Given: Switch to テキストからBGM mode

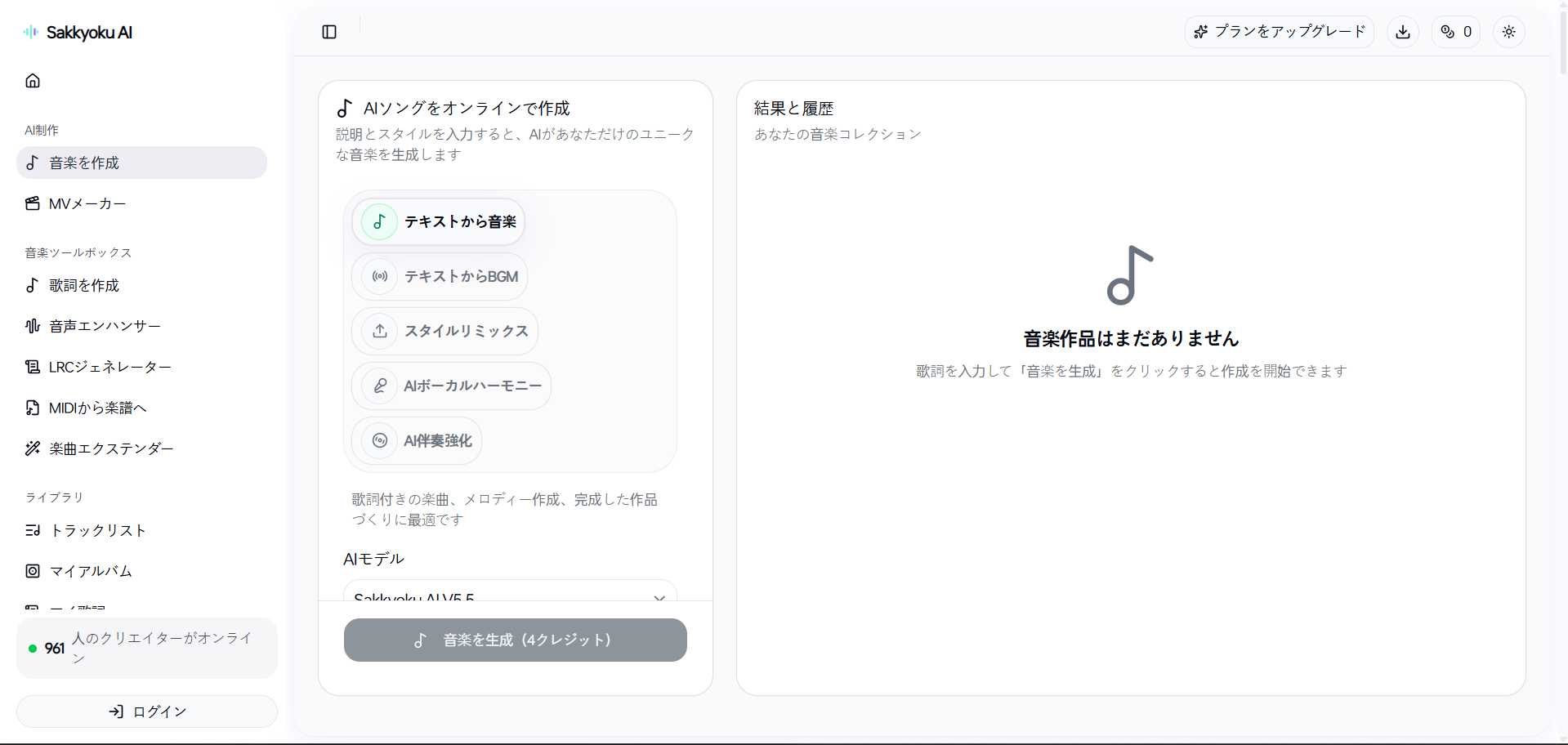Looking at the screenshot, I should pos(440,276).
